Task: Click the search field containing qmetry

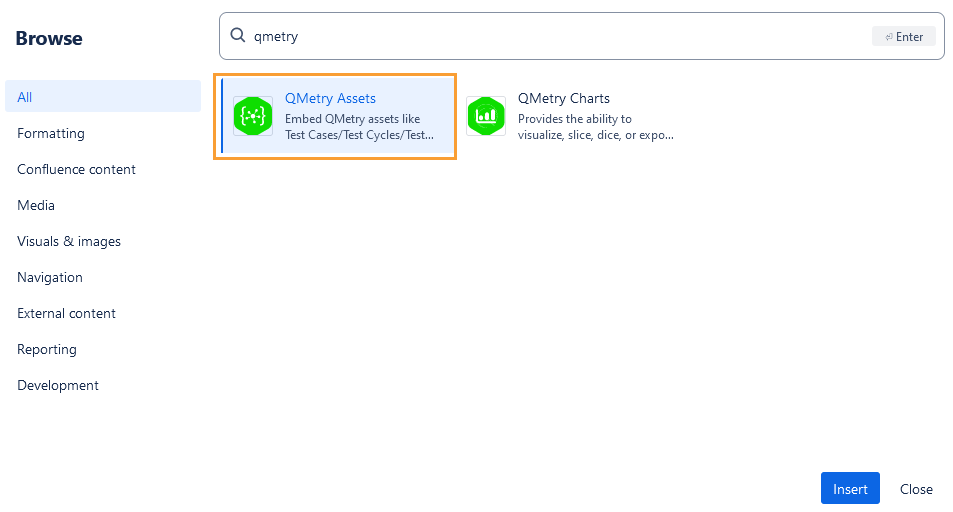Action: [x=582, y=36]
